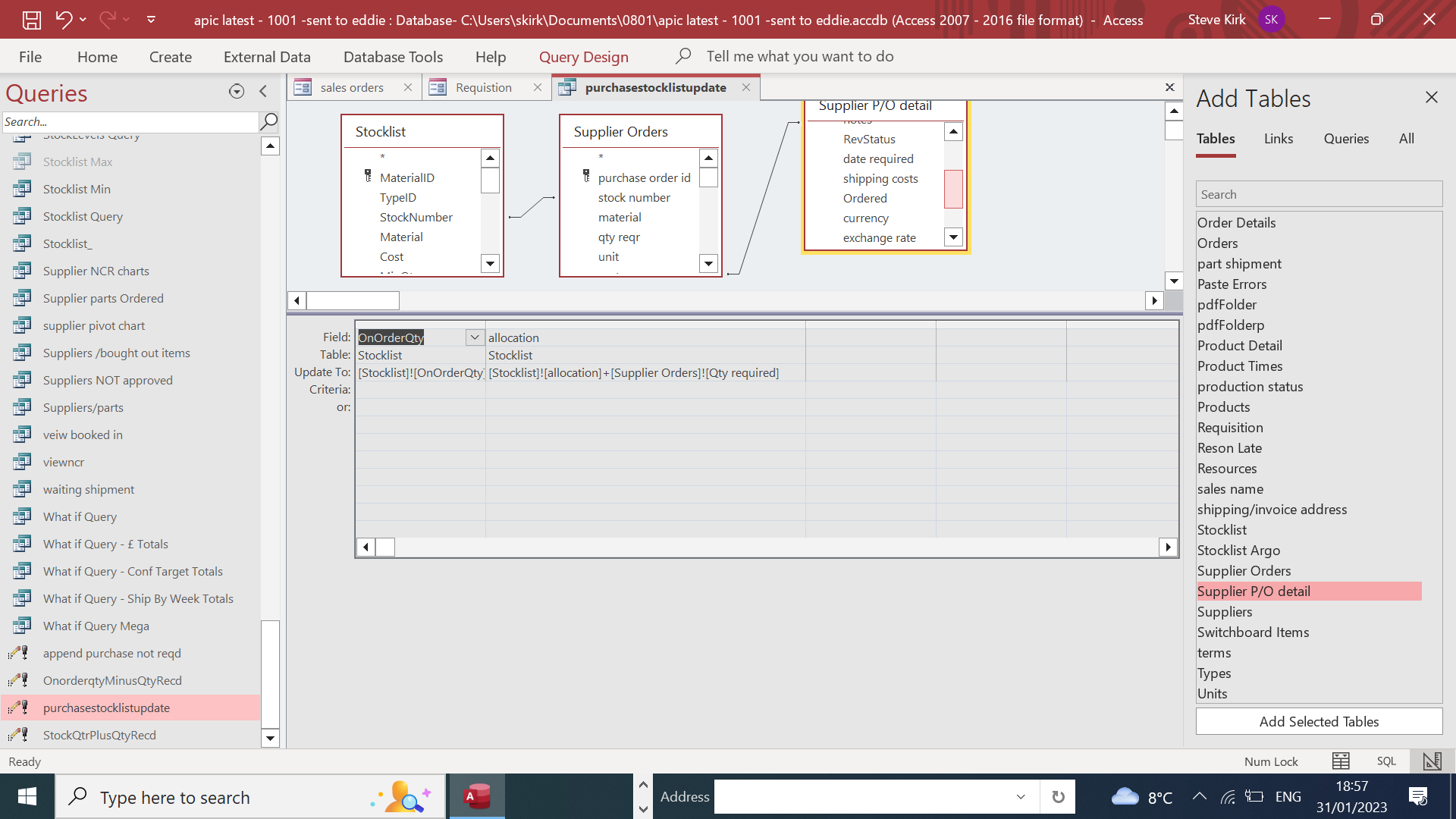
Task: Click taskbar Type here to search box
Action: tap(249, 797)
